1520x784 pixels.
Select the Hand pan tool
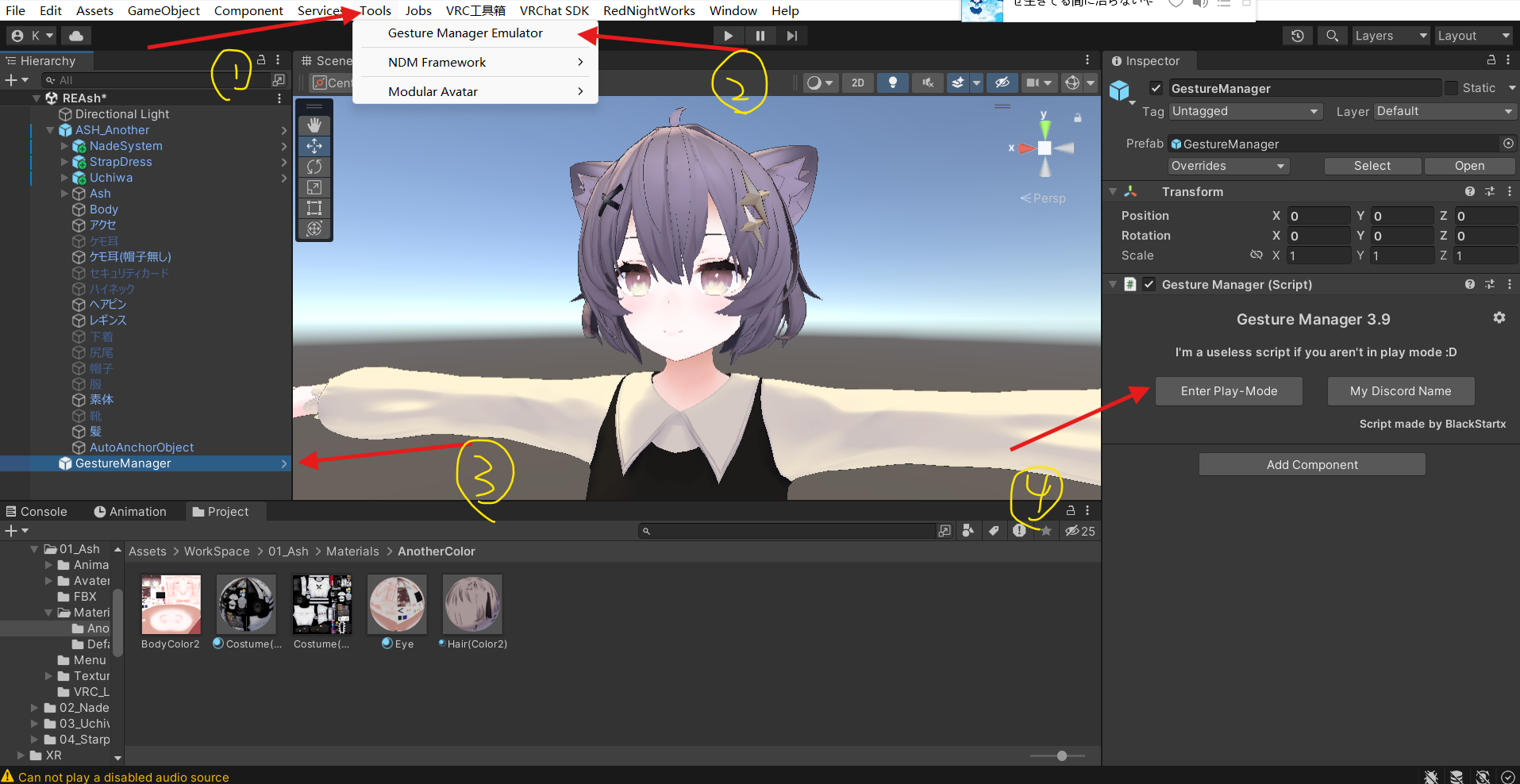pos(314,125)
